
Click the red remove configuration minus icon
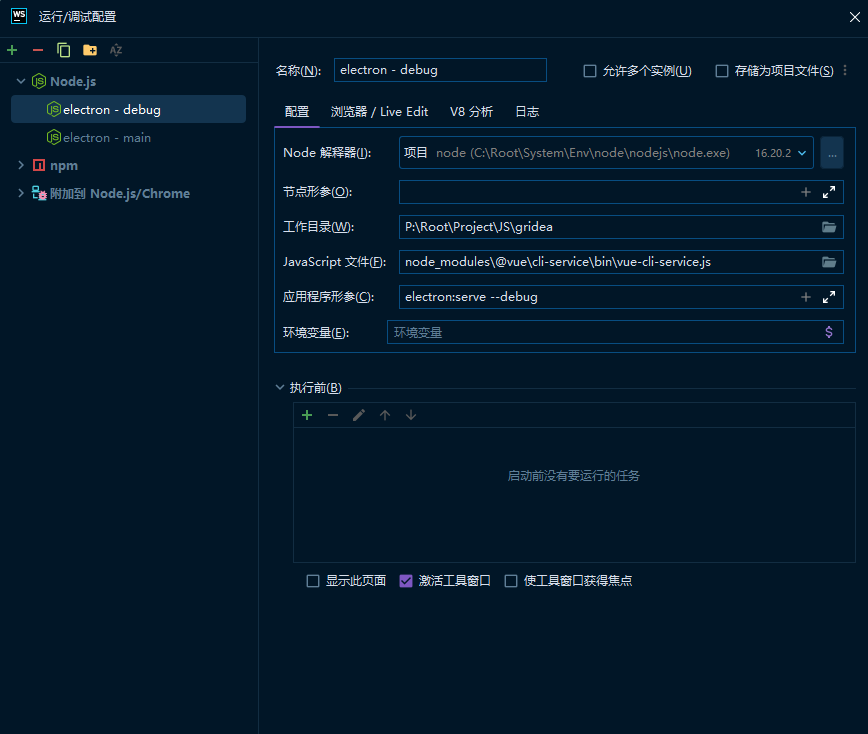[x=38, y=50]
